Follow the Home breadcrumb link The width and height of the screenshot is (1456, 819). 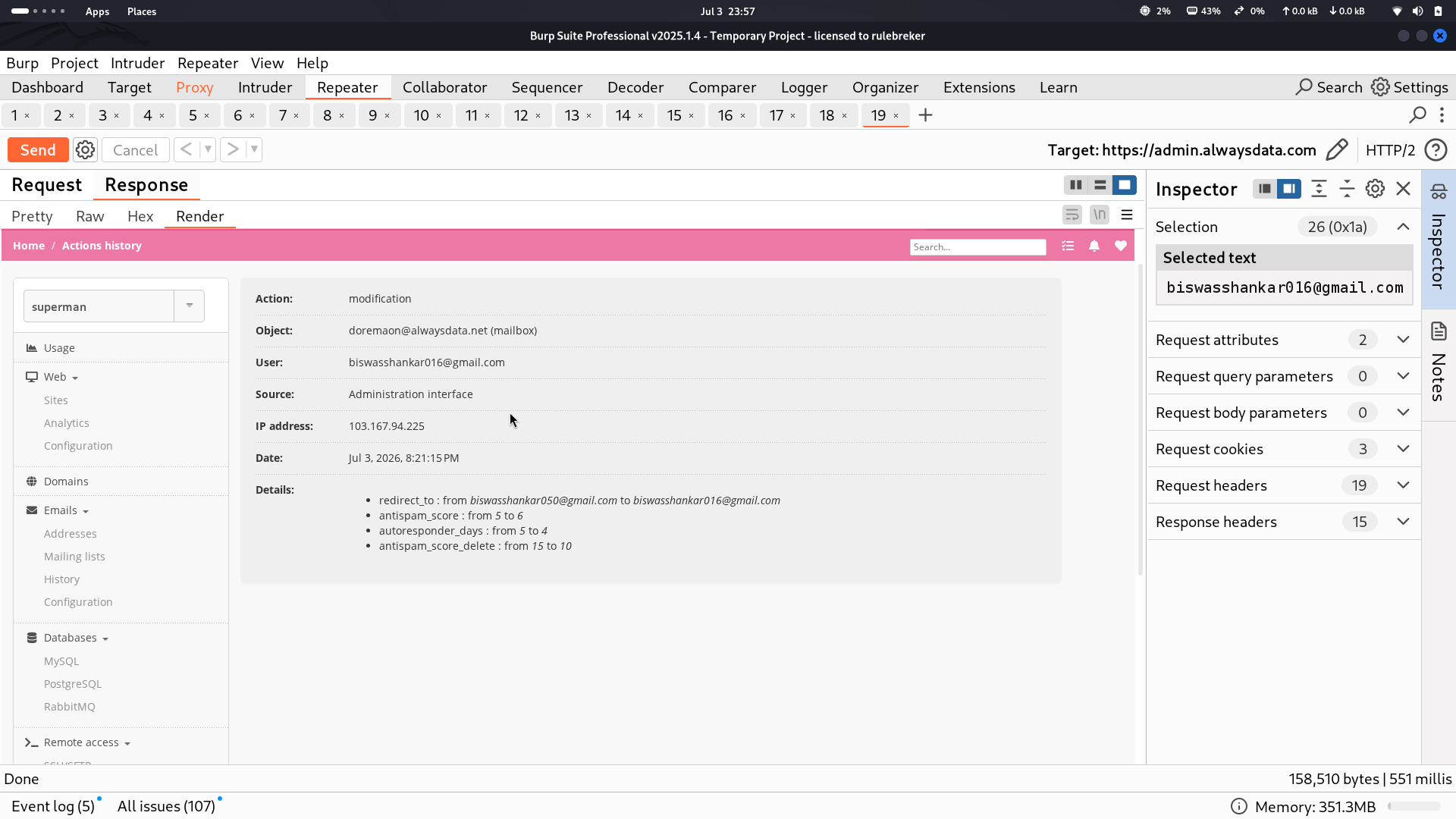(29, 246)
